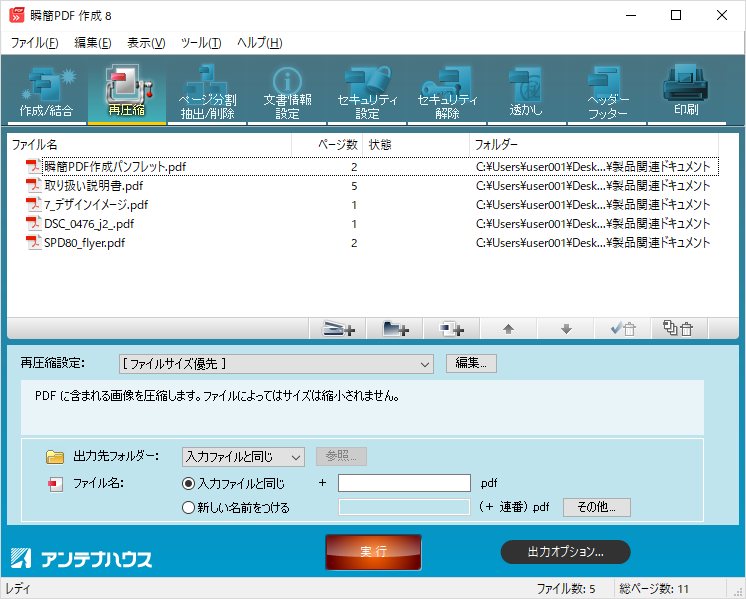Move selected file up with arrow icon
Screen dimensions: 746x599
pos(509,329)
